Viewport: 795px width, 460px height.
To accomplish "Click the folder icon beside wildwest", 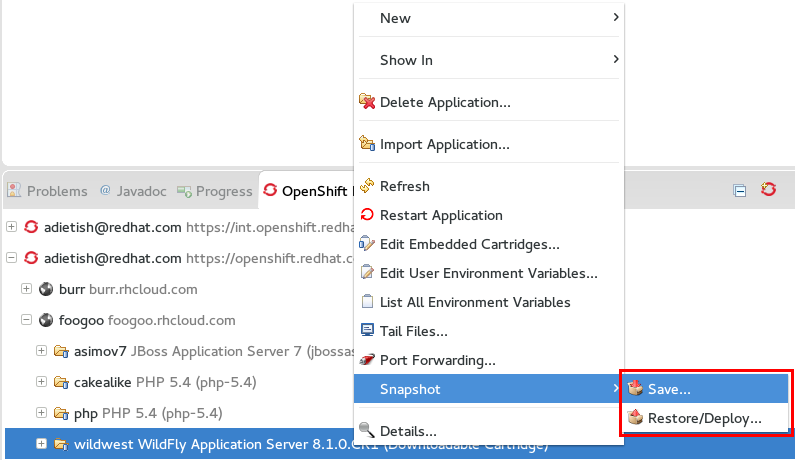I will pos(61,444).
